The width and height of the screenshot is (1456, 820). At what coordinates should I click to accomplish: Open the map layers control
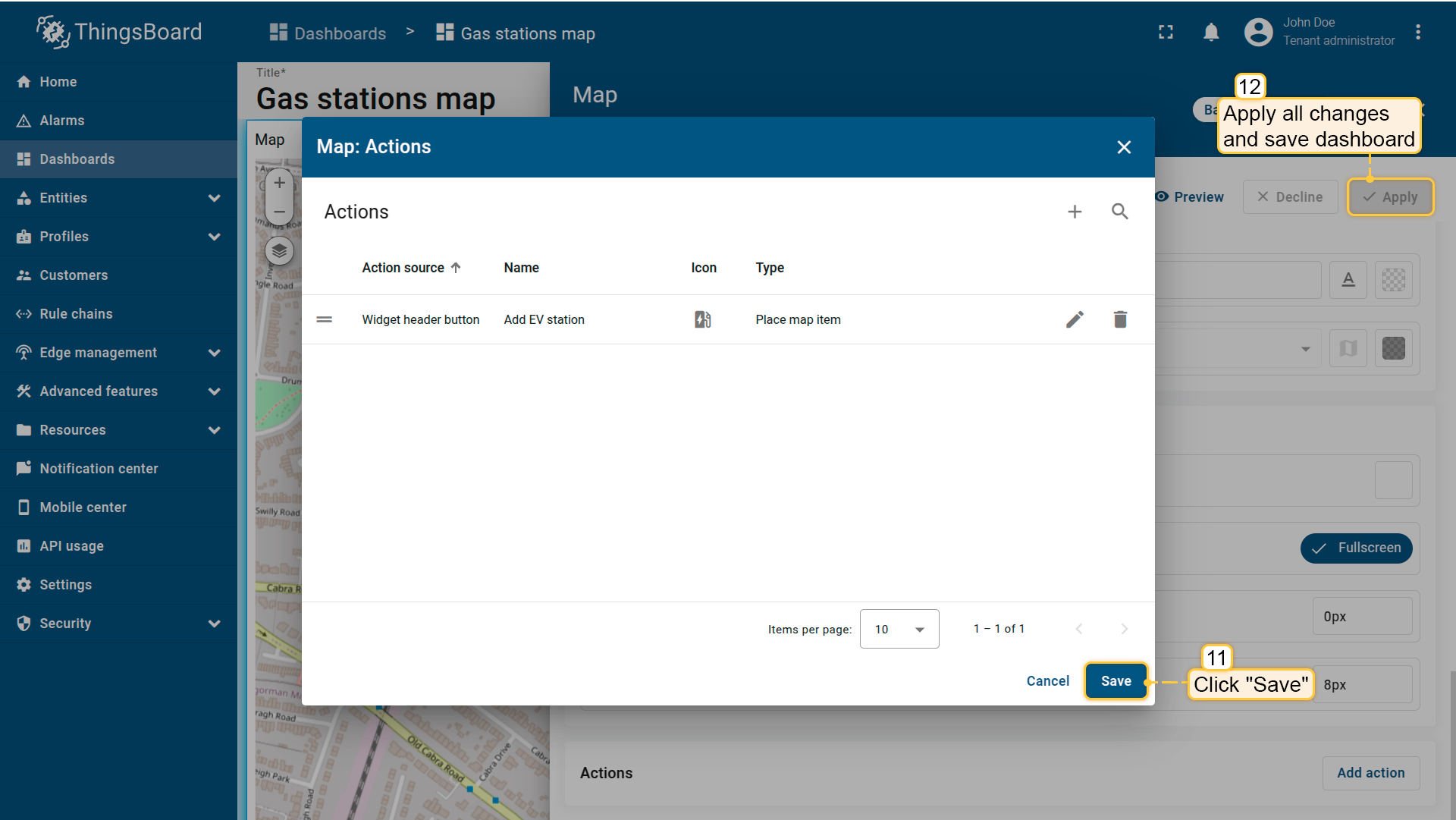coord(279,251)
